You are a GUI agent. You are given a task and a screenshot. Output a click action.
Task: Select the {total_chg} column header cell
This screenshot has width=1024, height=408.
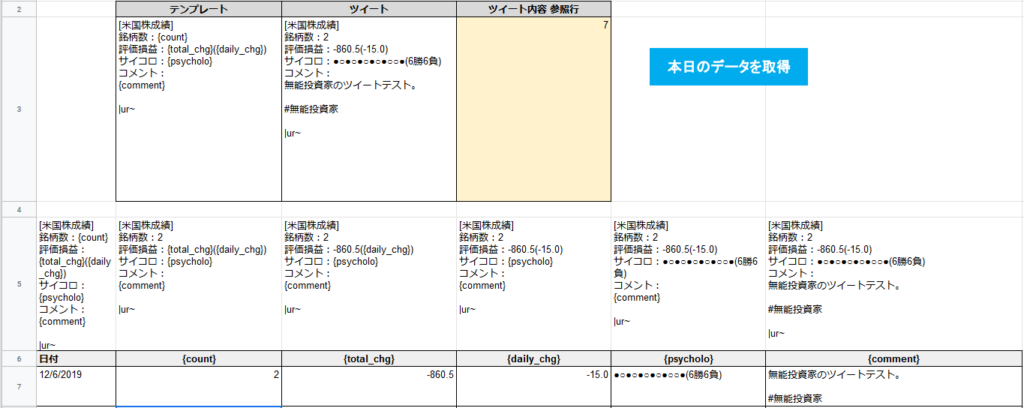[x=369, y=359]
